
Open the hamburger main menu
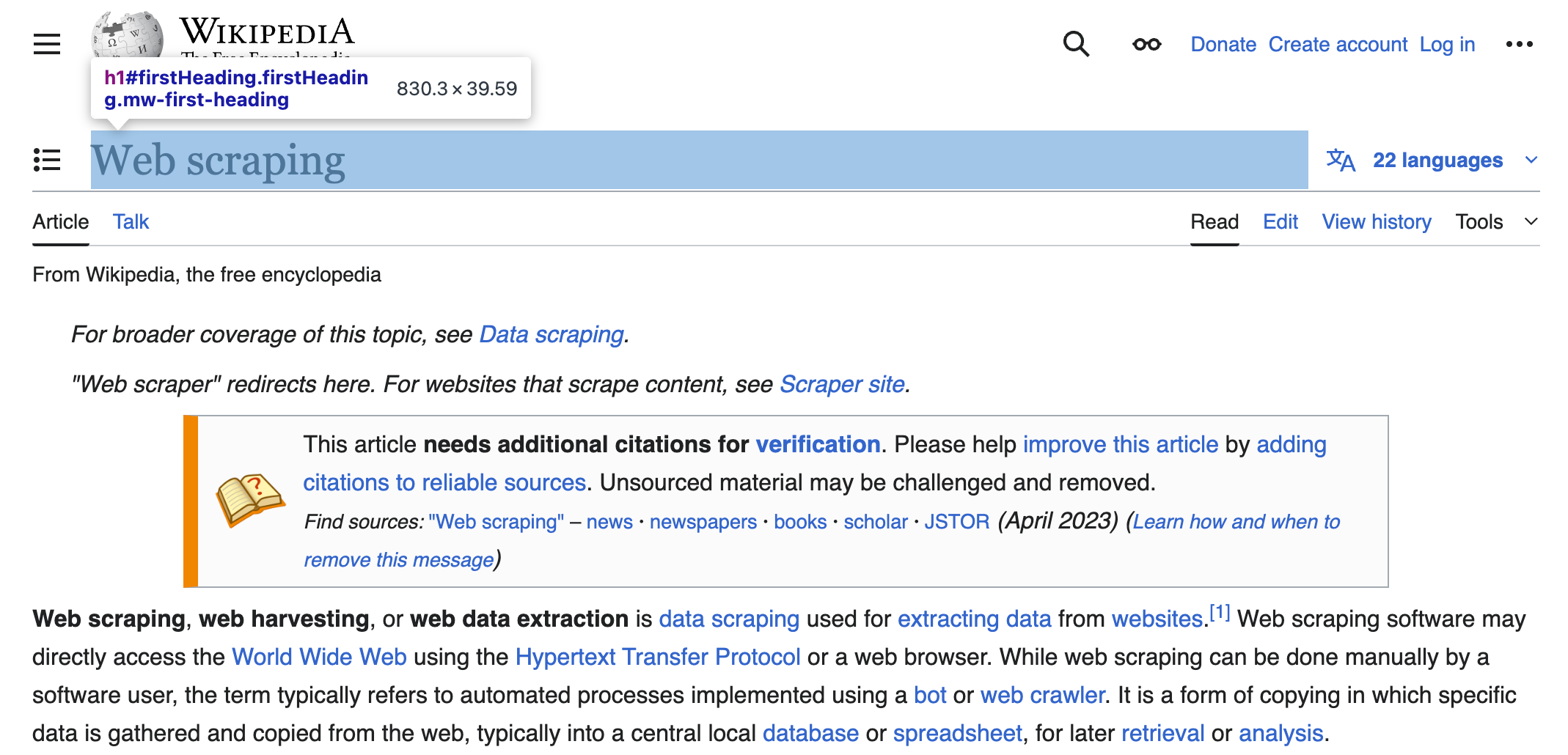(x=46, y=44)
